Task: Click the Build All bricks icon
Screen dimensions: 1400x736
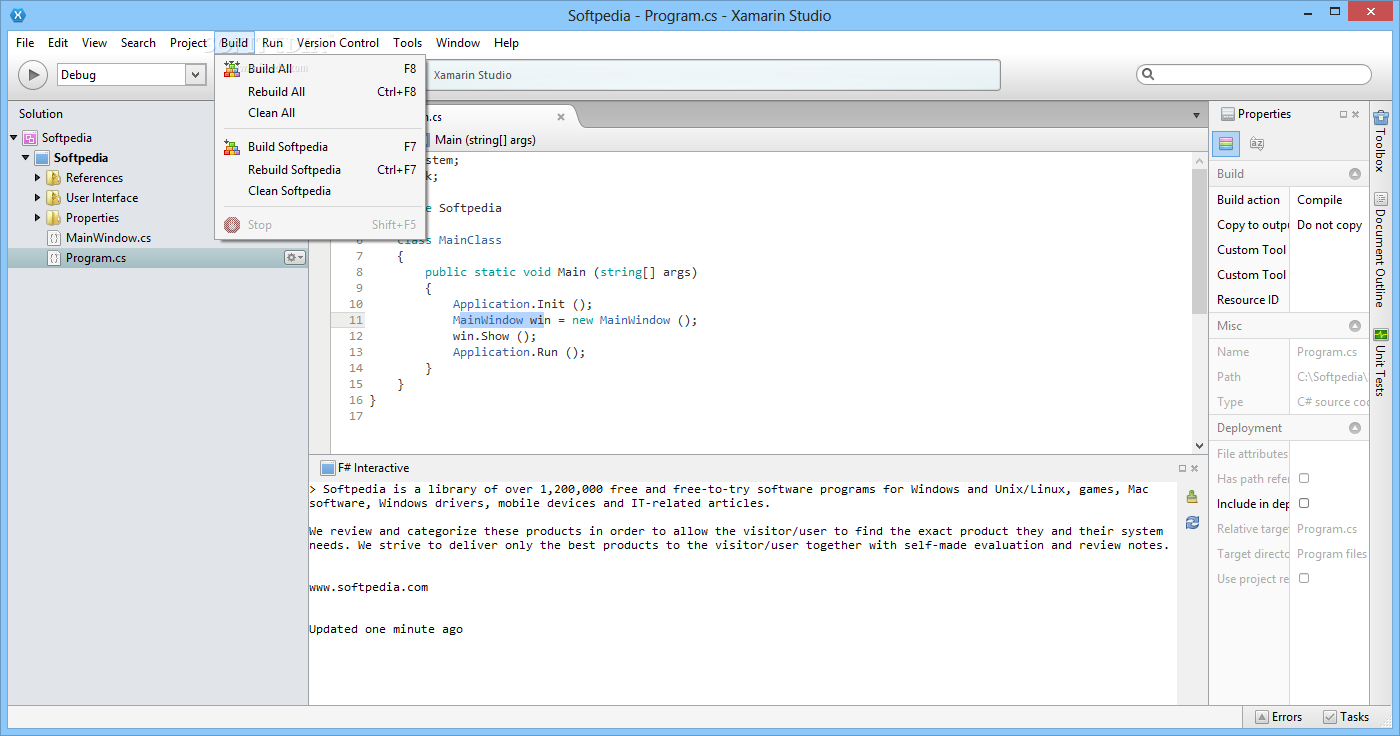Action: point(232,69)
